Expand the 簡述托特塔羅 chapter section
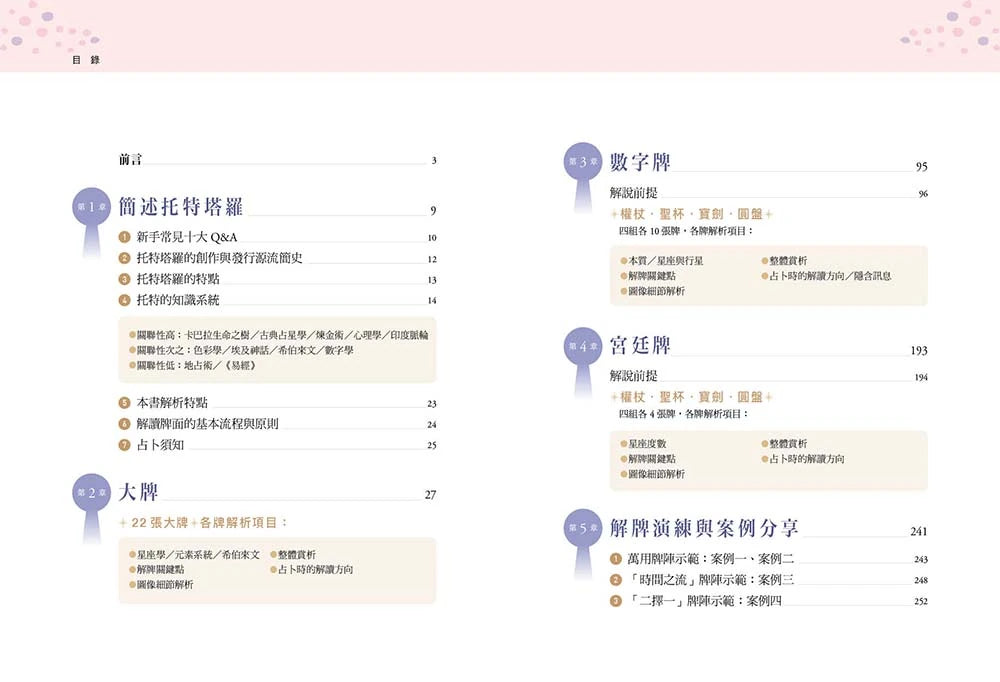 tap(177, 204)
